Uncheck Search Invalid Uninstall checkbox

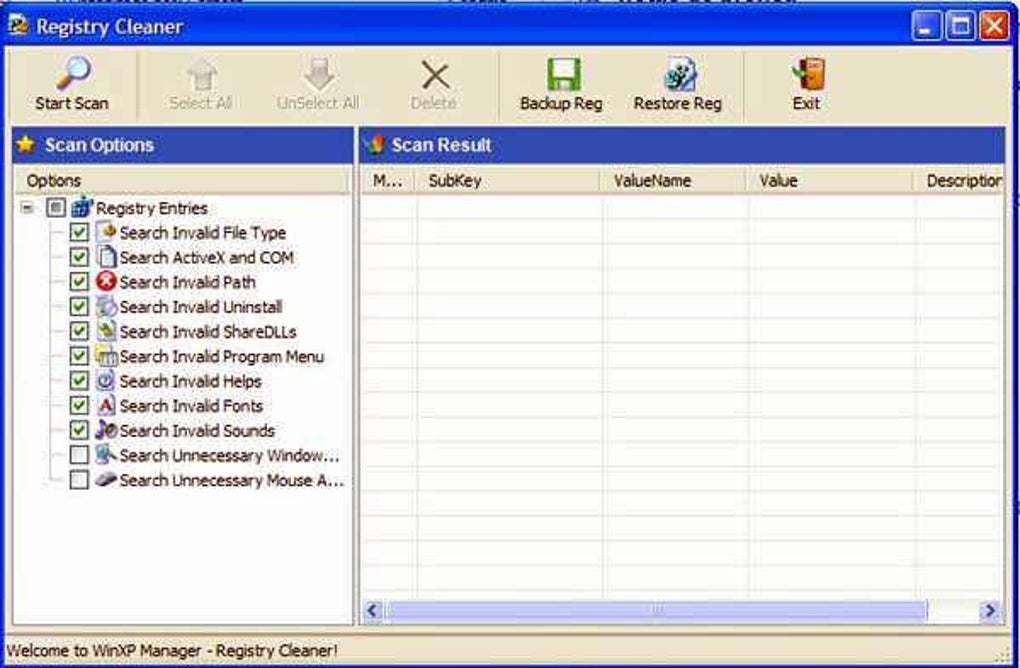pos(79,306)
